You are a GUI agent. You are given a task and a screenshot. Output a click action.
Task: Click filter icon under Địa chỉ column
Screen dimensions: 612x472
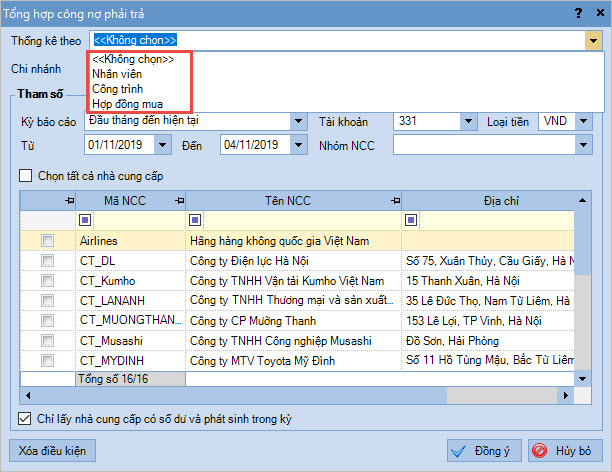click(410, 220)
